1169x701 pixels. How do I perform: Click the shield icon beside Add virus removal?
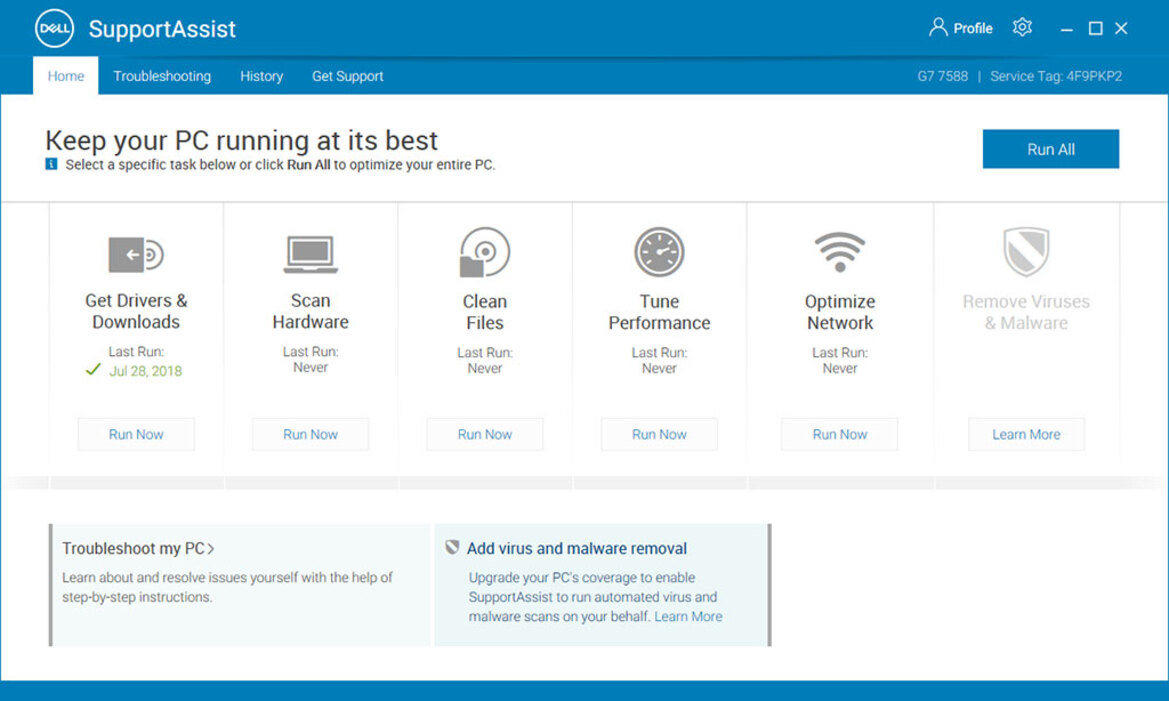coord(452,547)
